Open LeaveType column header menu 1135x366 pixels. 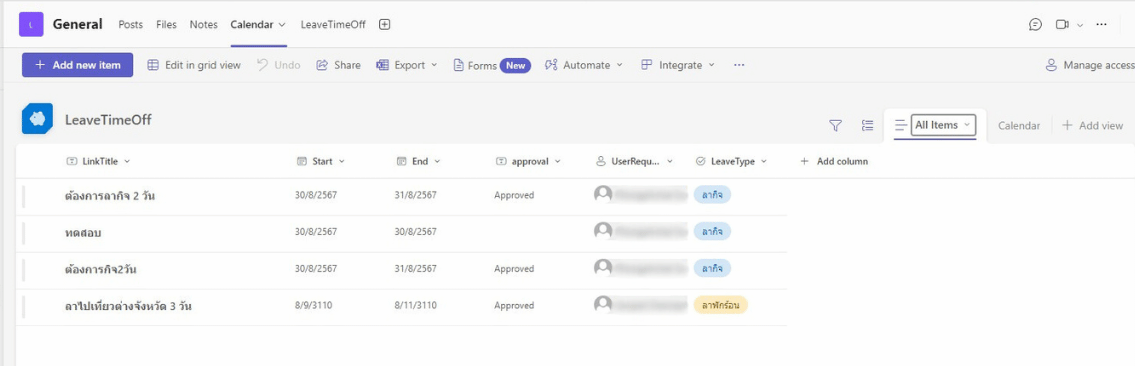click(x=731, y=161)
